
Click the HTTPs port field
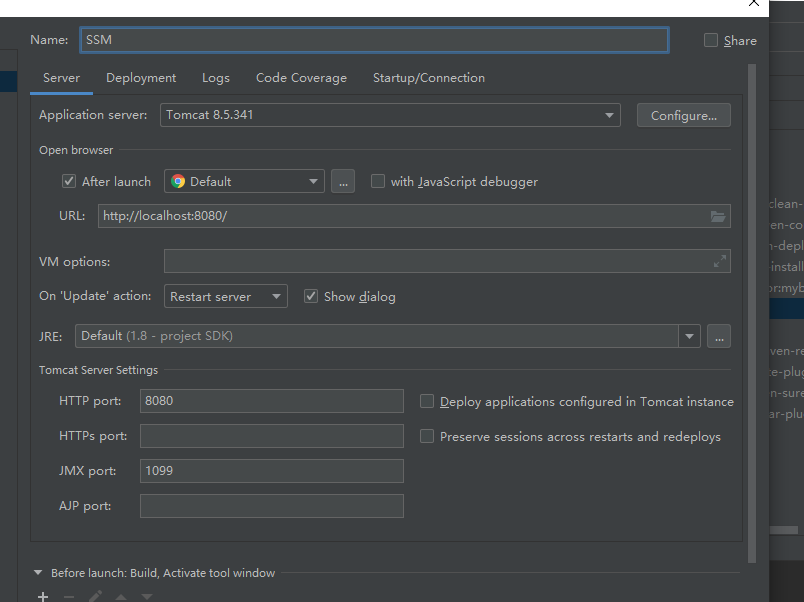[272, 436]
